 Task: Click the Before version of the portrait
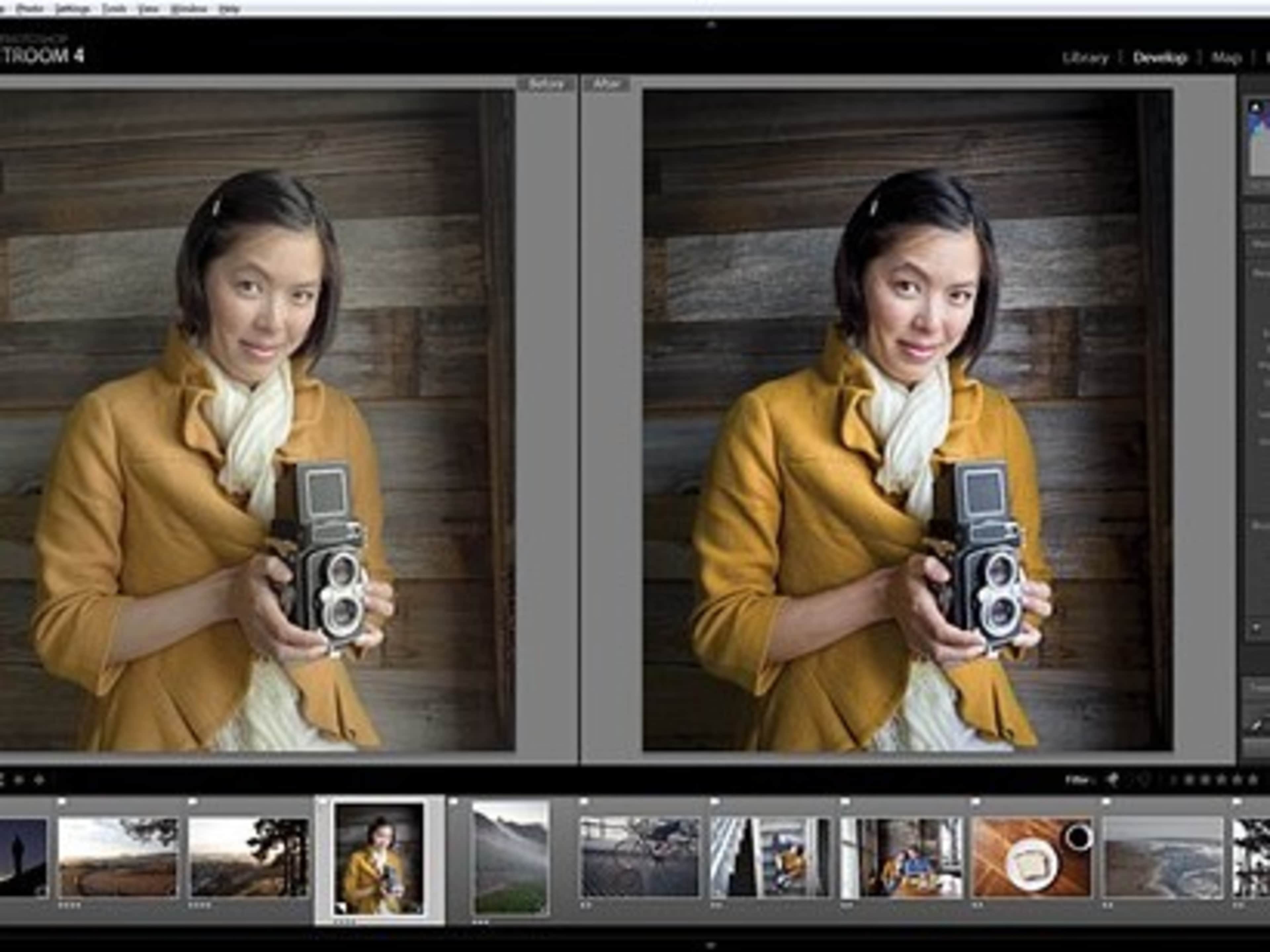[x=257, y=420]
